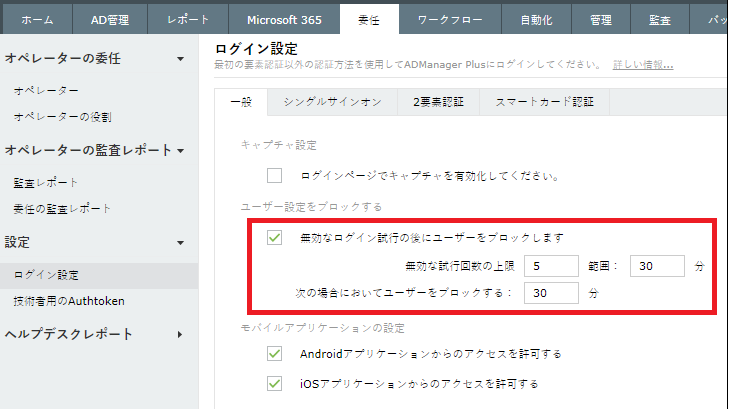Open オペレーター in the sidebar
Screen dimensions: 729x409
(x=46, y=91)
